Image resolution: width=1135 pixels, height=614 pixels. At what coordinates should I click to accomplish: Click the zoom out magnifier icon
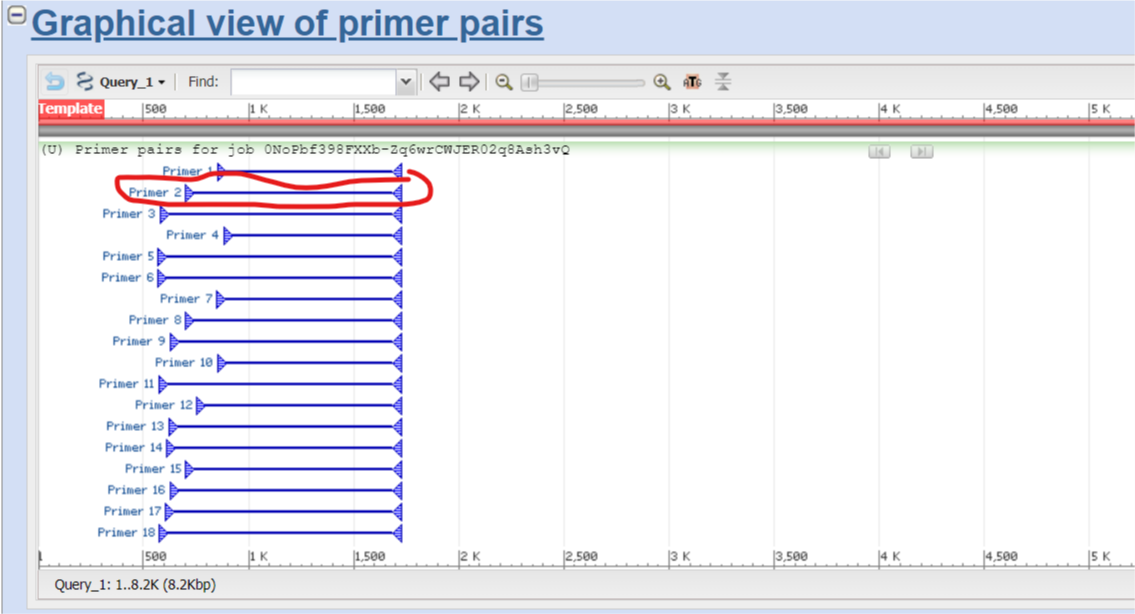(x=504, y=82)
